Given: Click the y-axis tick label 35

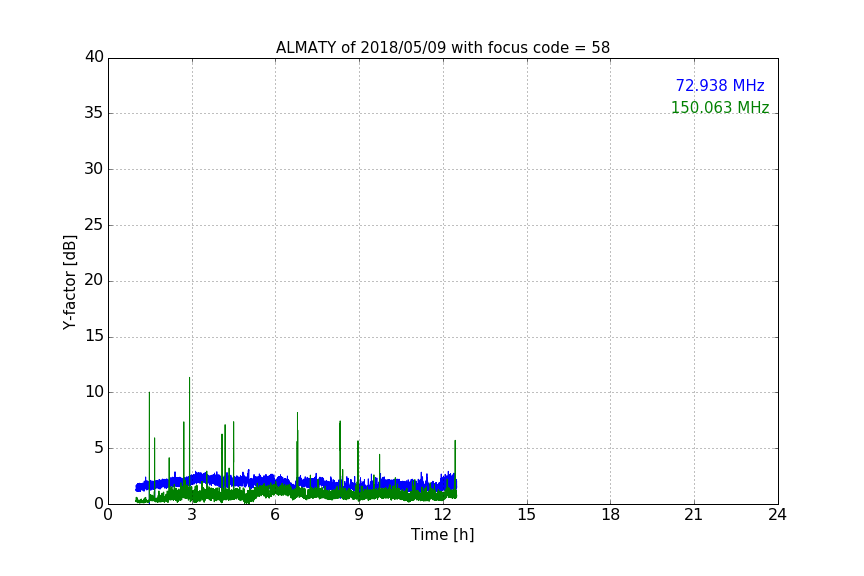Looking at the screenshot, I should tap(94, 113).
